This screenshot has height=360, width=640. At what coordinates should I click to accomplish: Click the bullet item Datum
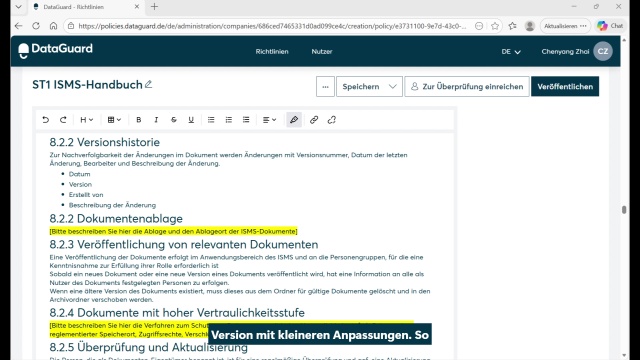pos(80,174)
